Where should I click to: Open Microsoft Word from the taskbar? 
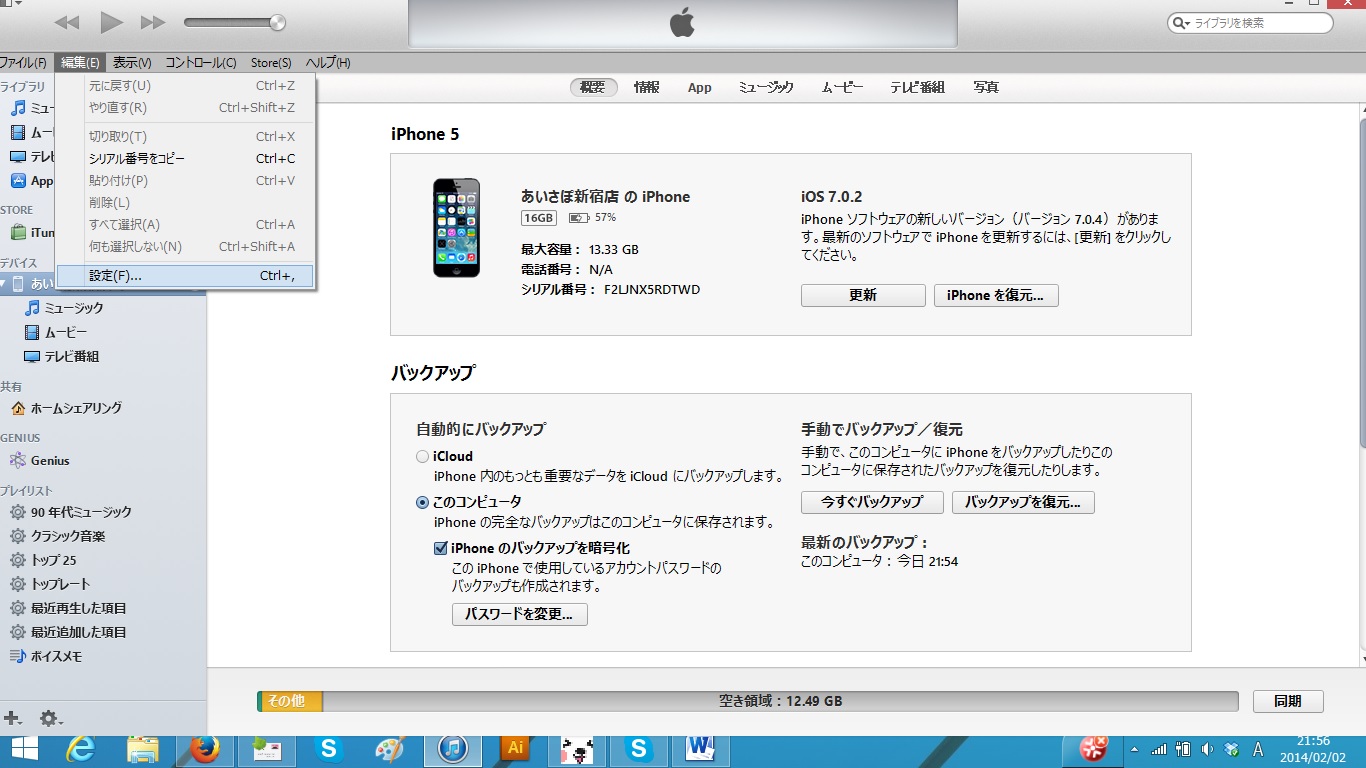tap(701, 748)
